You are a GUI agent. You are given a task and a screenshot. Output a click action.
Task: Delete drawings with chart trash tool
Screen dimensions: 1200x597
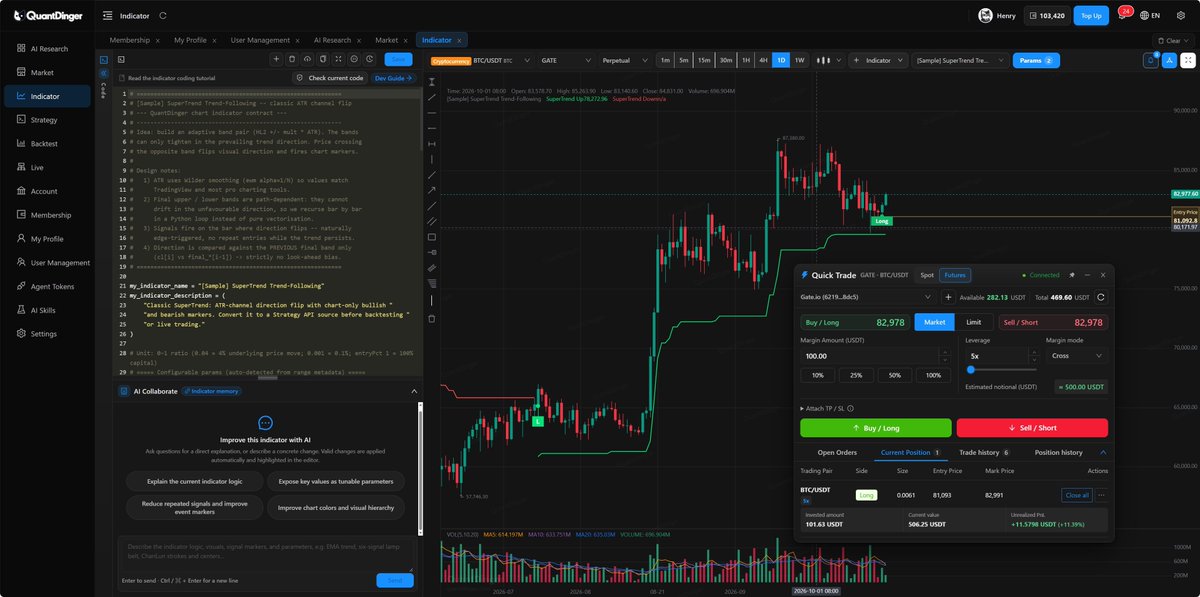tap(431, 318)
